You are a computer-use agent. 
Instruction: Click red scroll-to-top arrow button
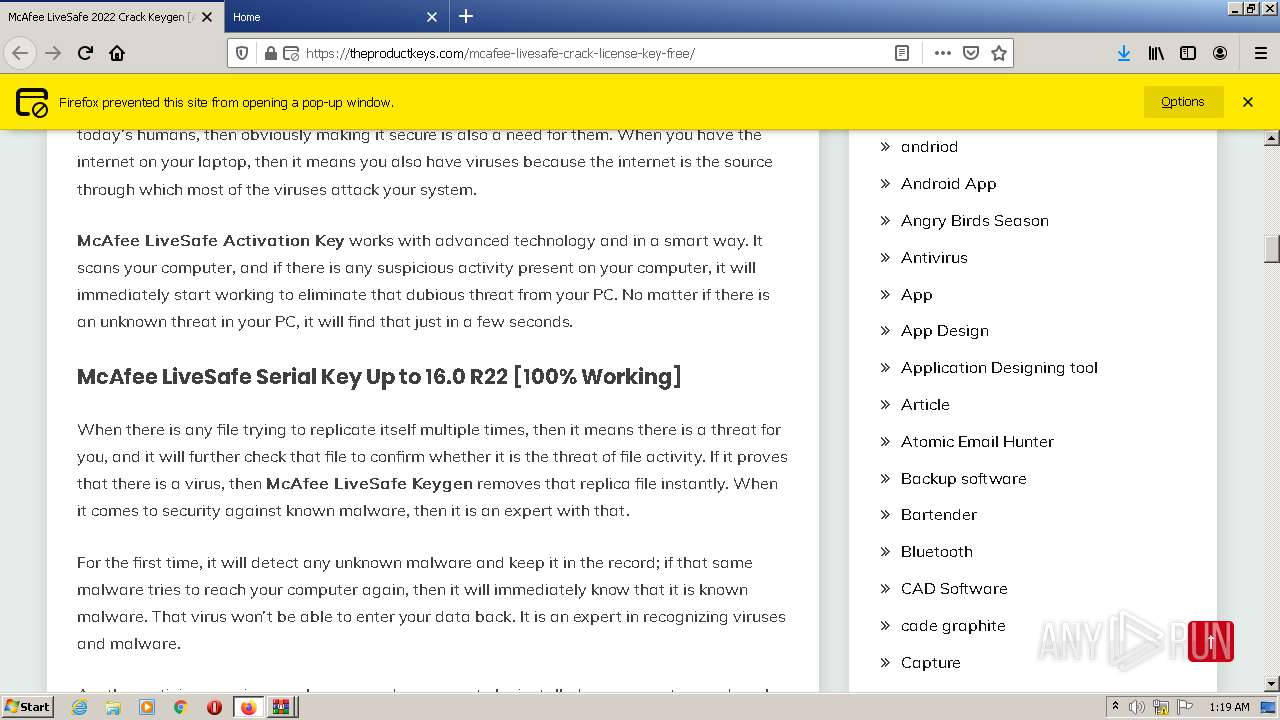pyautogui.click(x=1210, y=642)
